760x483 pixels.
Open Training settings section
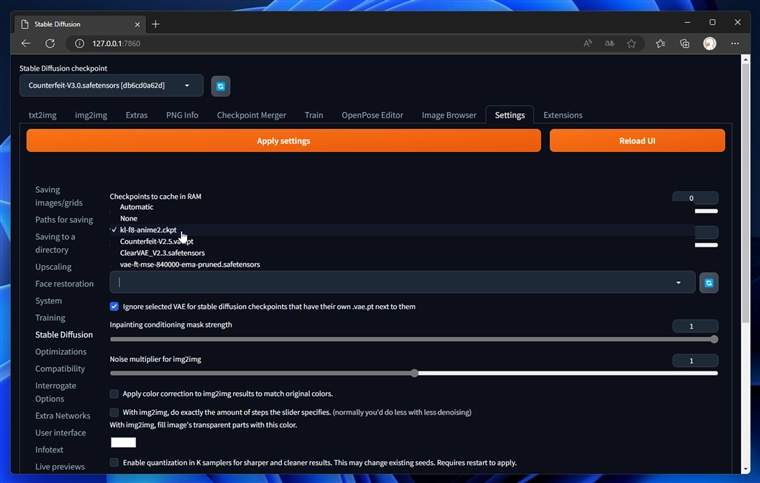click(50, 318)
